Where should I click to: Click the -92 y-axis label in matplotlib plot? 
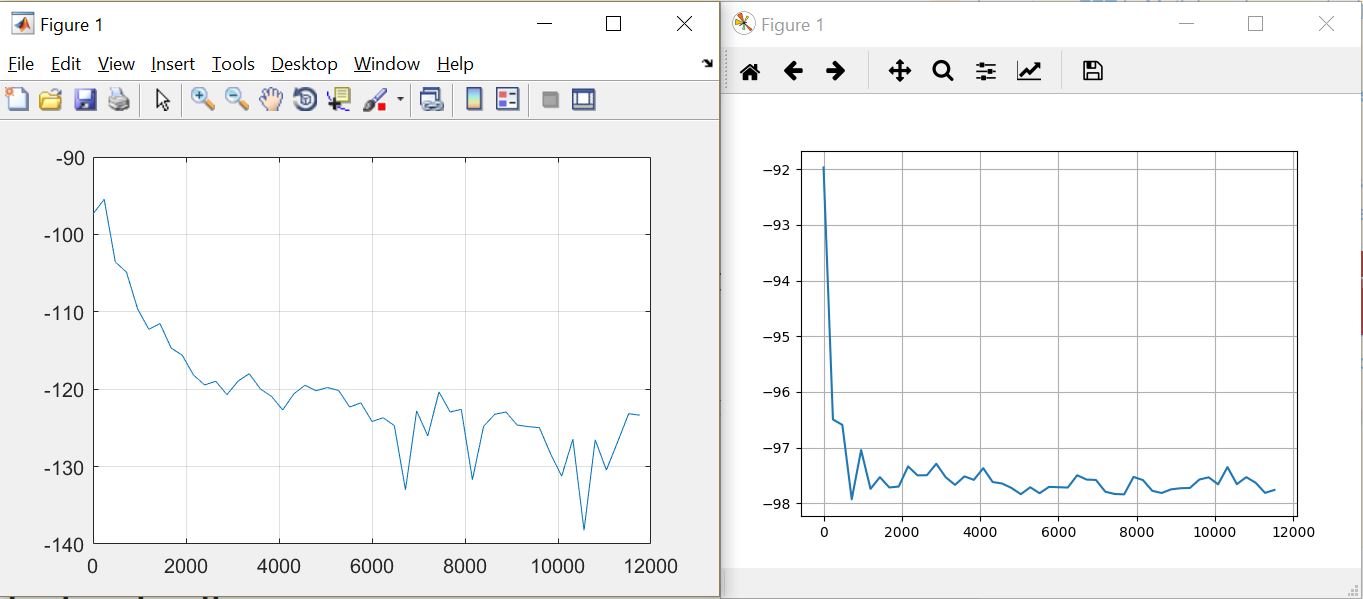pyautogui.click(x=775, y=170)
